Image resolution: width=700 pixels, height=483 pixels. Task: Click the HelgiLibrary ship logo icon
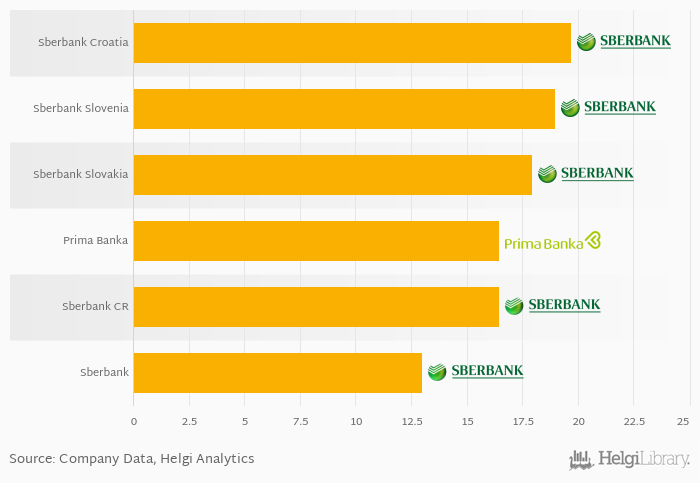582,460
